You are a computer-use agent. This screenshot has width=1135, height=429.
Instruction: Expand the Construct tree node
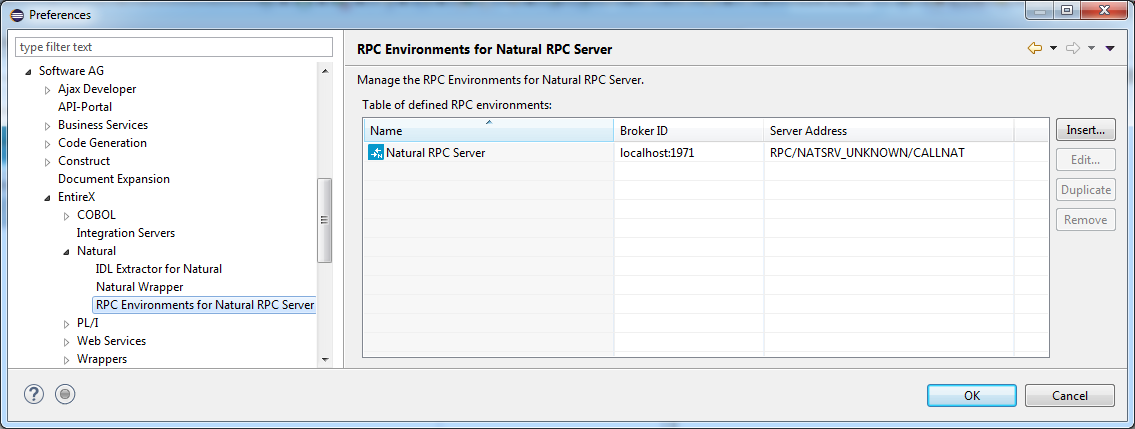pos(48,161)
